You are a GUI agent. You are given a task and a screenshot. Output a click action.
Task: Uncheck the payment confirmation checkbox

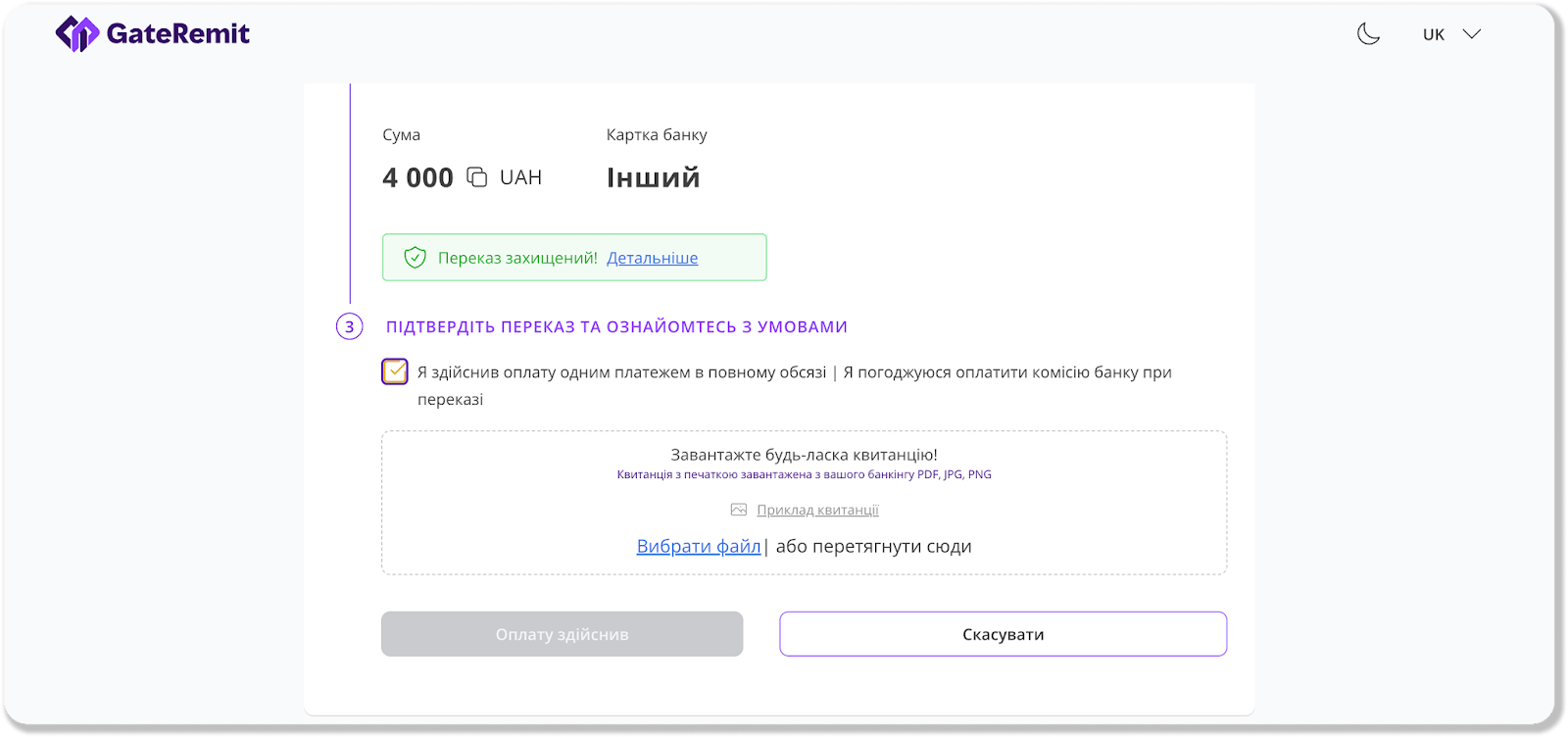point(395,371)
